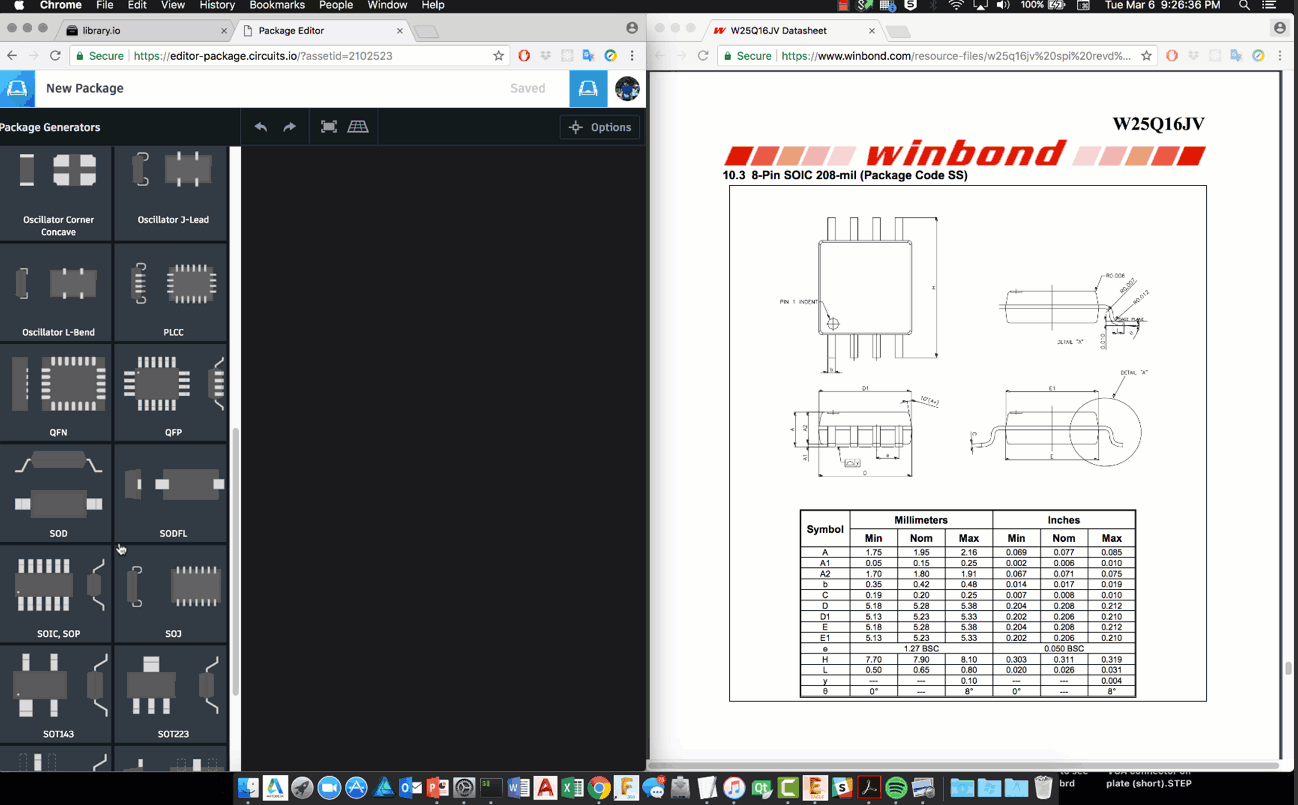Launch Google Chrome from the Dock
The image size is (1298, 805).
[599, 788]
